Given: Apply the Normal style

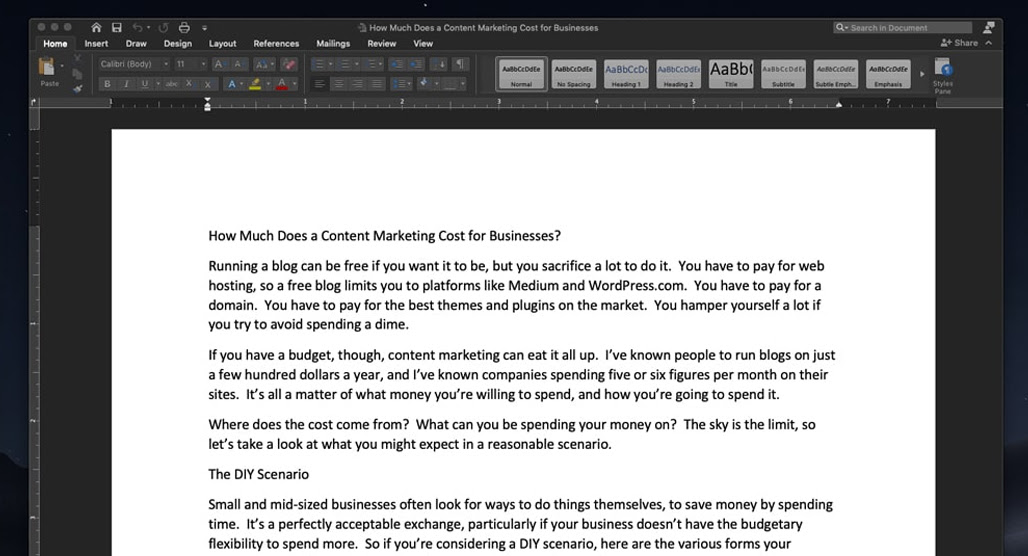Looking at the screenshot, I should (x=521, y=73).
